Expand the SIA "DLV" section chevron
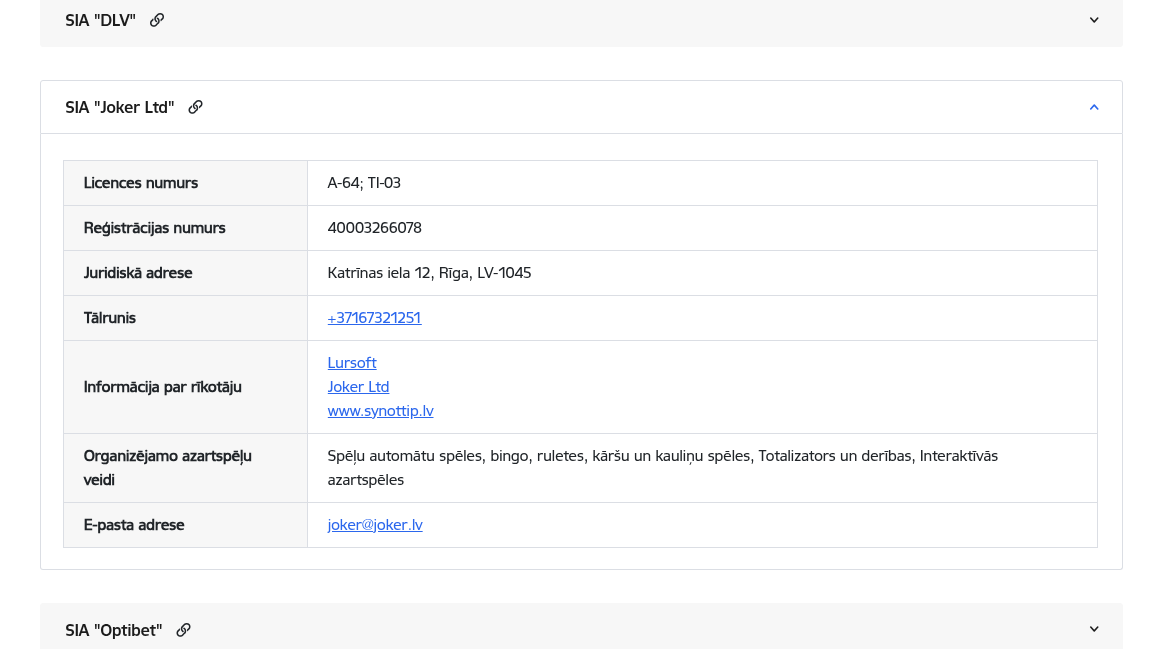Screen dimensions: 1163x649 (1094, 20)
